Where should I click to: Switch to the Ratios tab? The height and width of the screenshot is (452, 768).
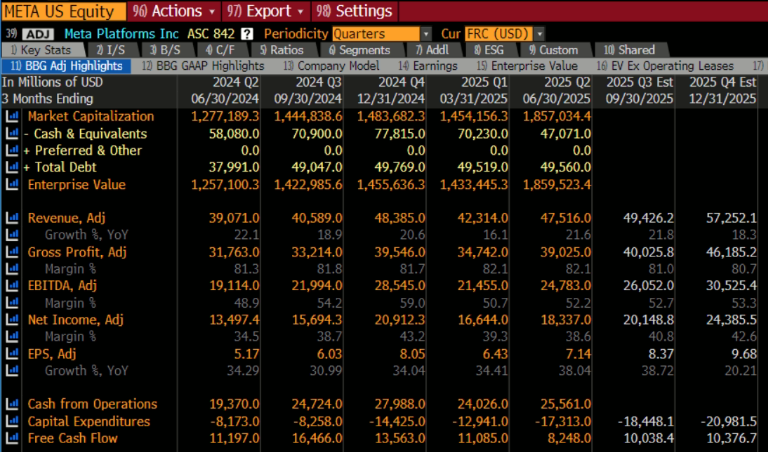pyautogui.click(x=283, y=49)
